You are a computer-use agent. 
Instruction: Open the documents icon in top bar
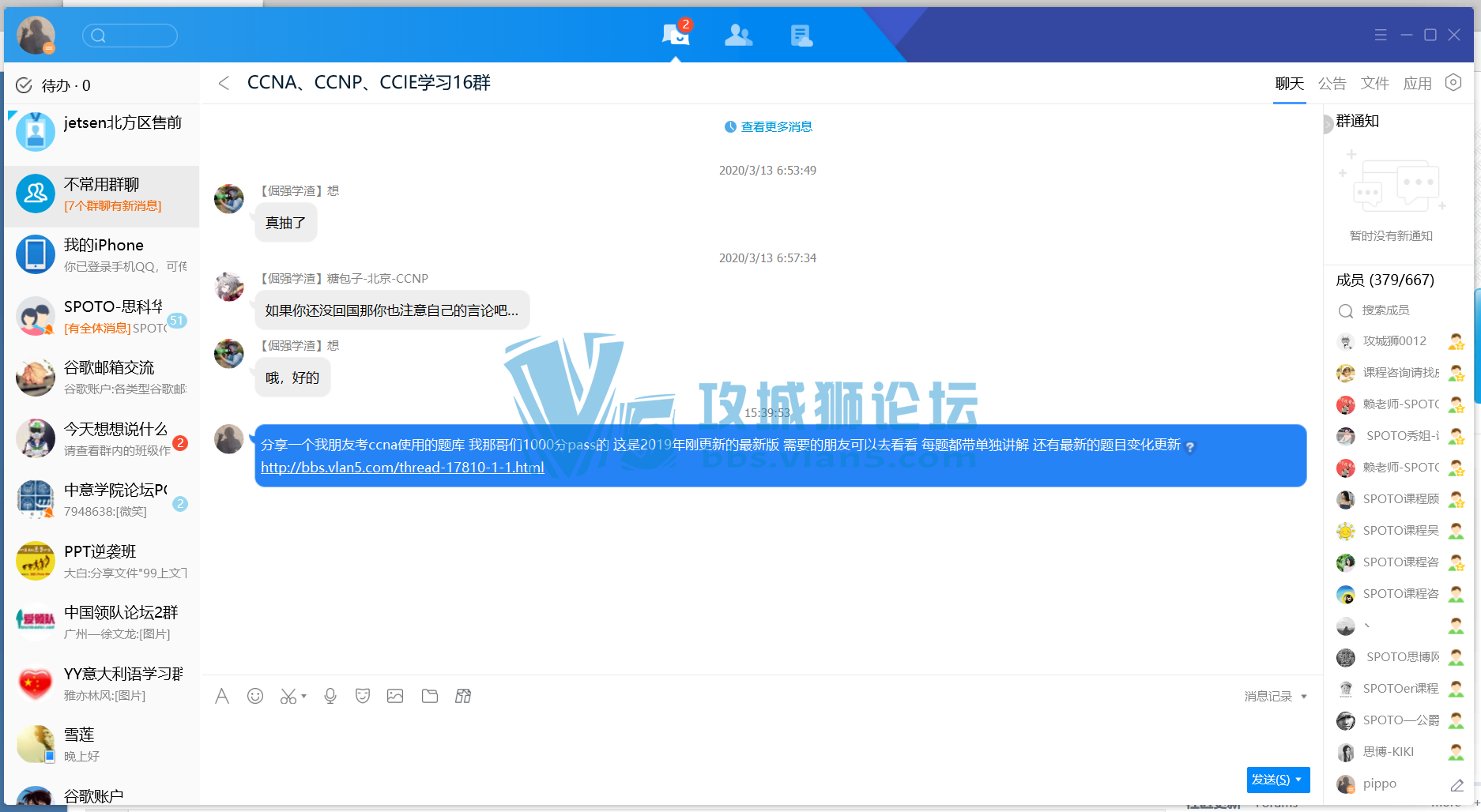click(801, 35)
